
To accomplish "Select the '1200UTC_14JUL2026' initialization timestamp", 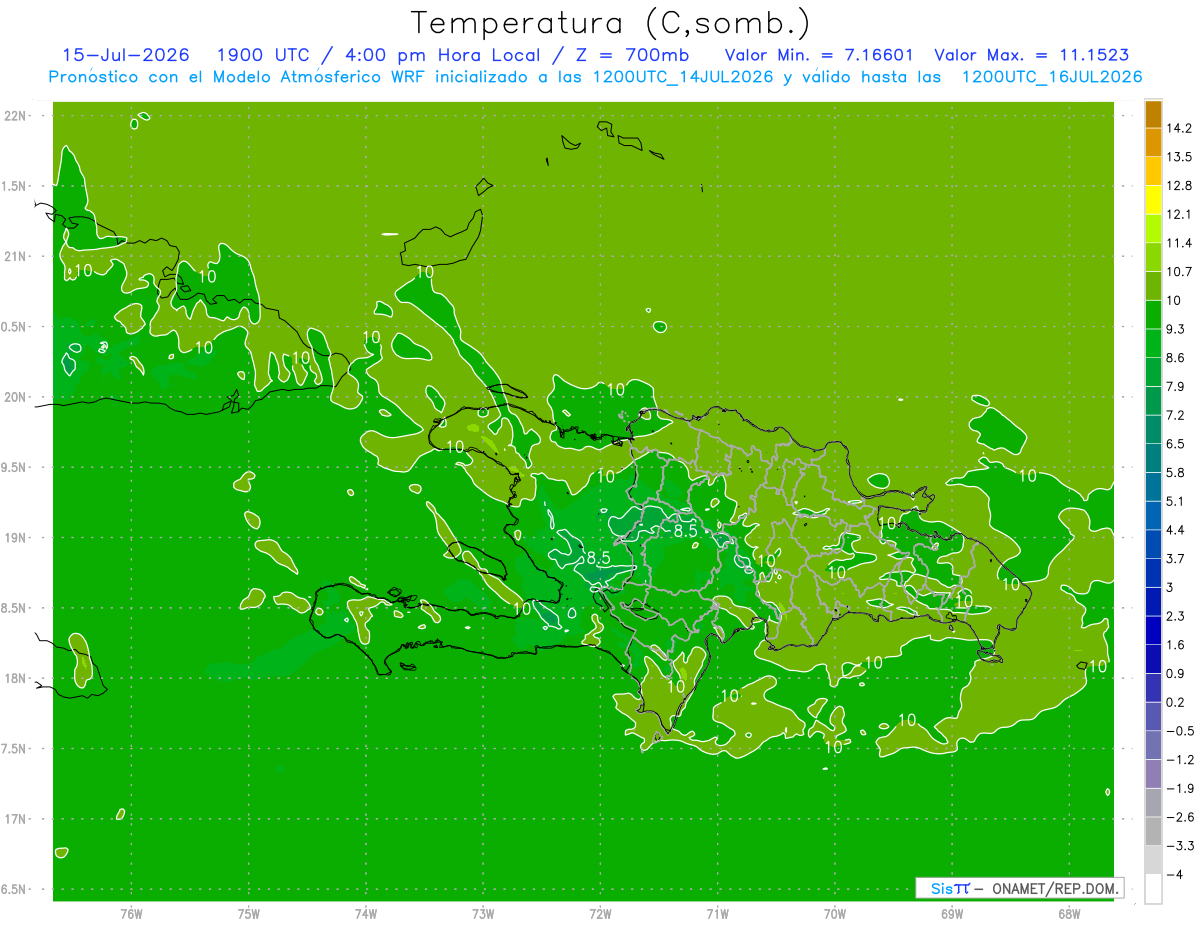I will pos(684,76).
